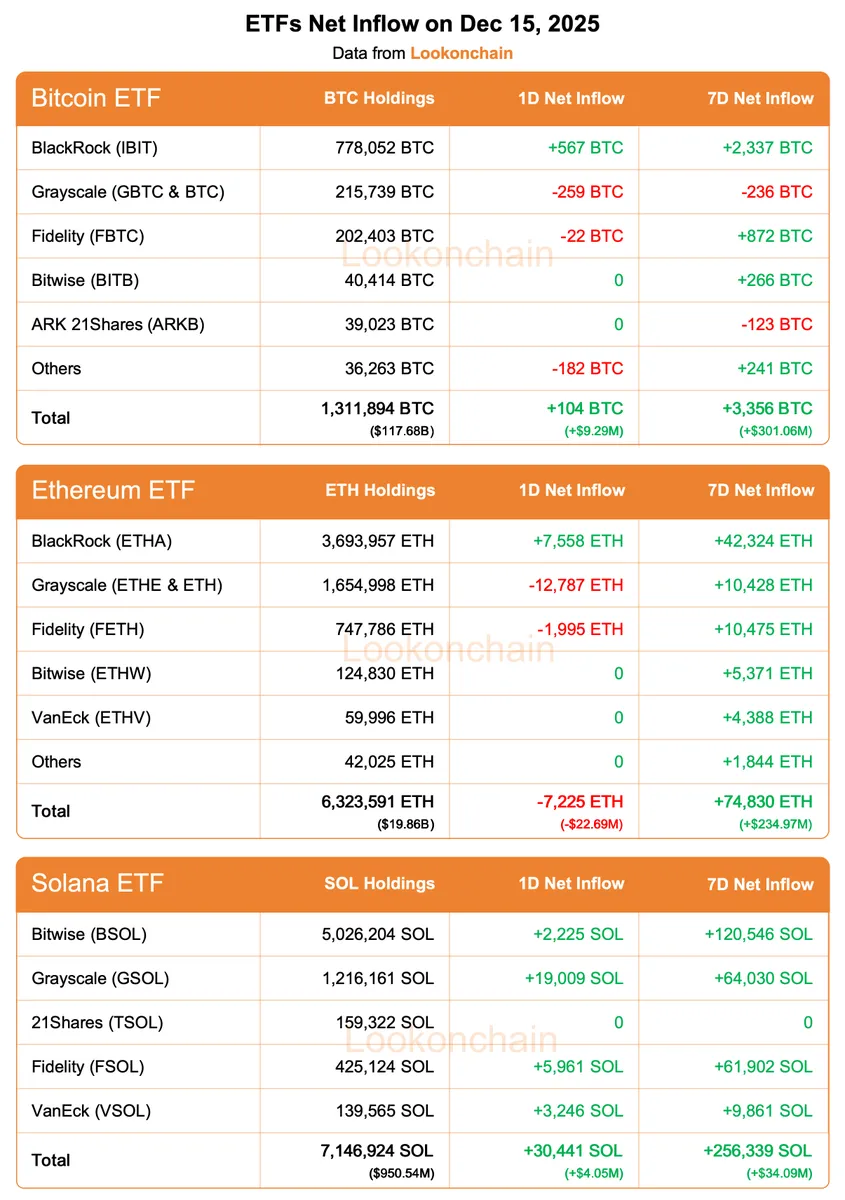The height and width of the screenshot is (1200, 845).
Task: Select the 21Shares (TSOL) row label
Action: 97,1022
